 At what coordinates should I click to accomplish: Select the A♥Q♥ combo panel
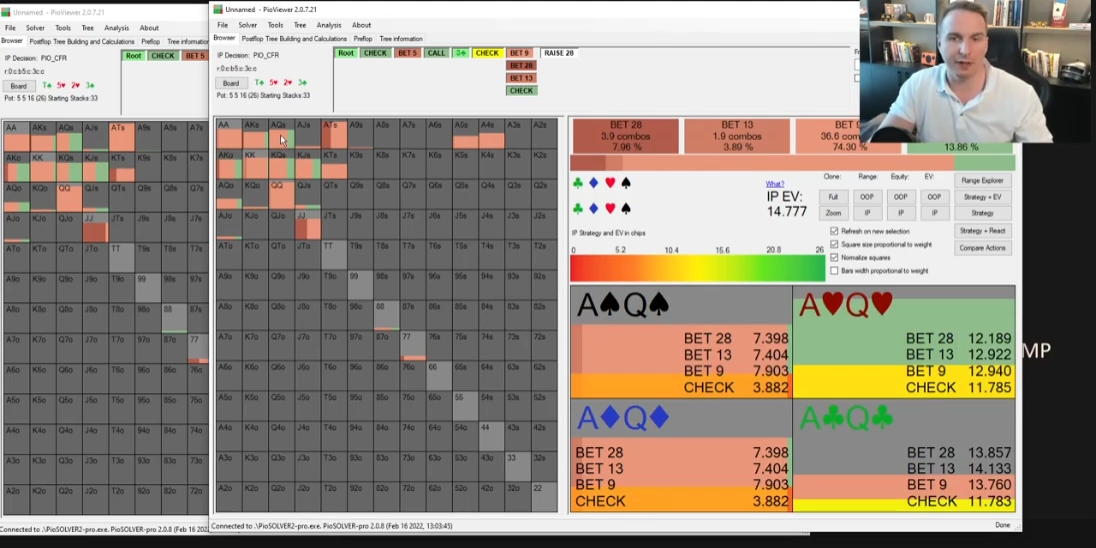904,342
